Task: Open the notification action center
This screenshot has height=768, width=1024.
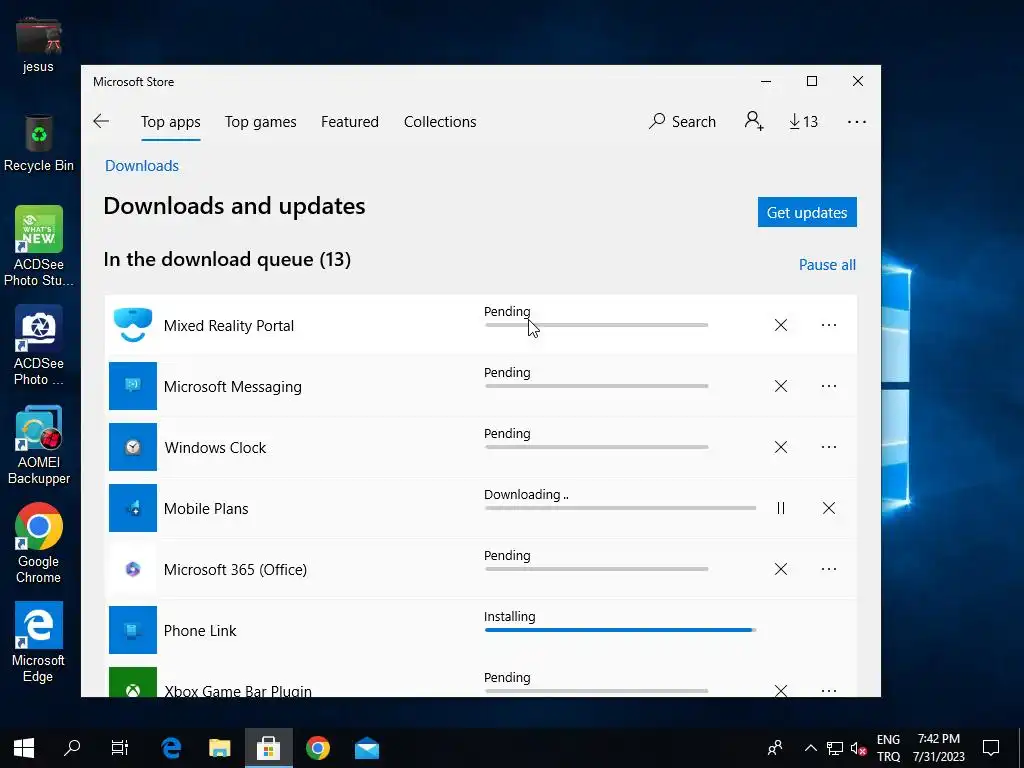Action: point(991,748)
